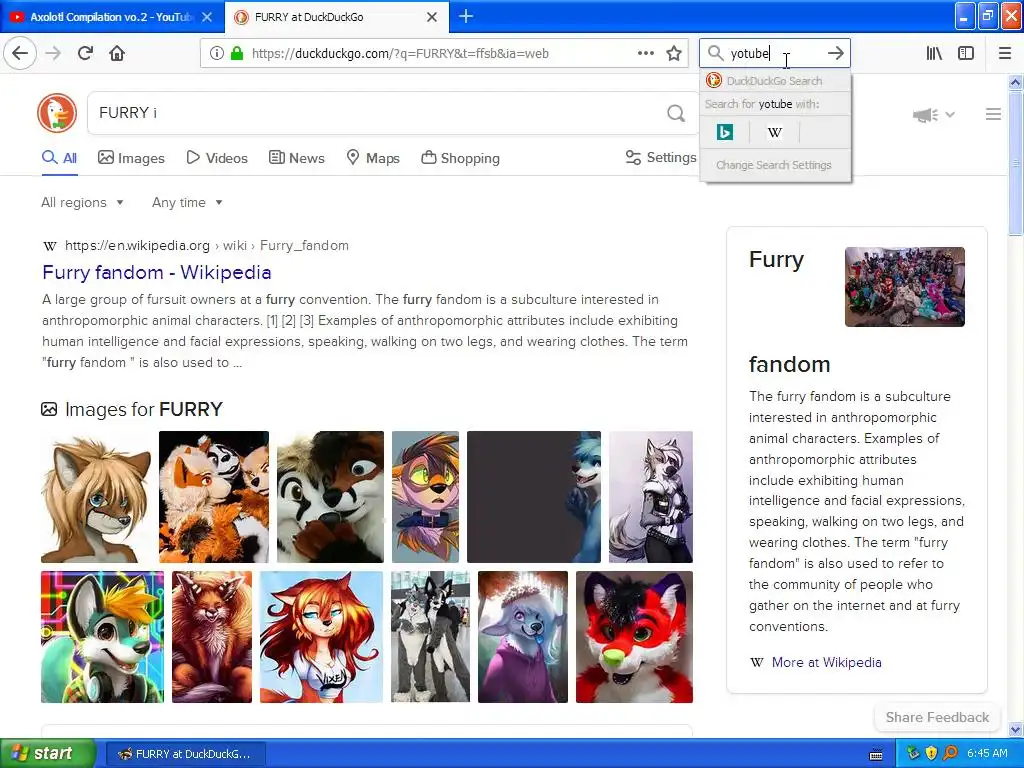Expand the All regions dropdown
This screenshot has height=768, width=1024.
pos(82,202)
